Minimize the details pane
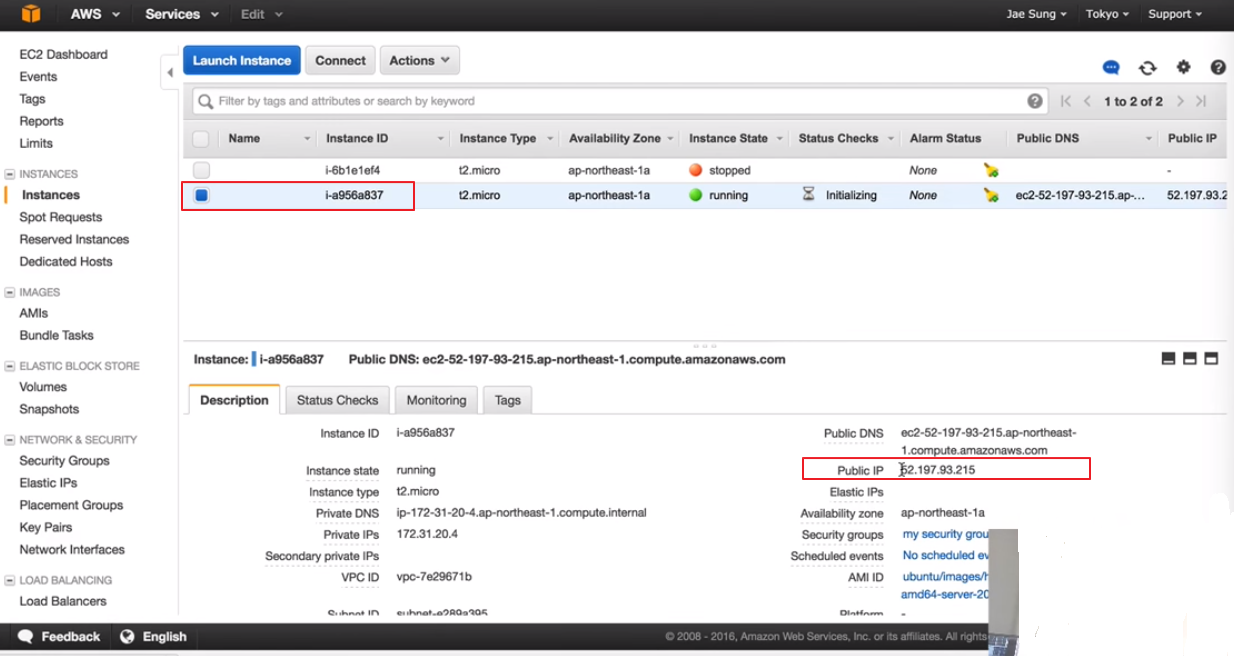The image size is (1234, 656). [1168, 359]
